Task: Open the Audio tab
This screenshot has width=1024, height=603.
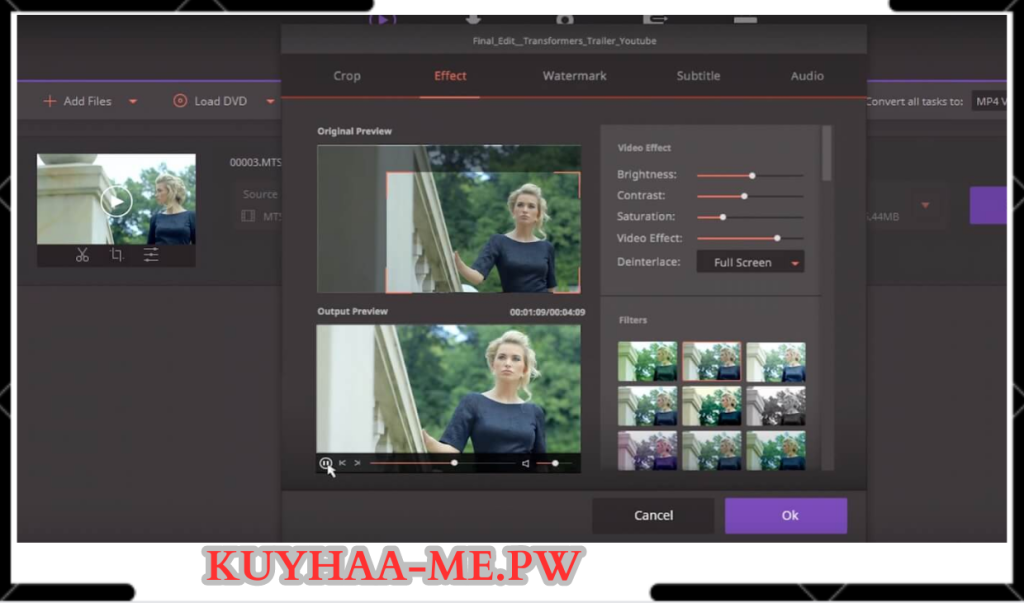Action: tap(807, 76)
